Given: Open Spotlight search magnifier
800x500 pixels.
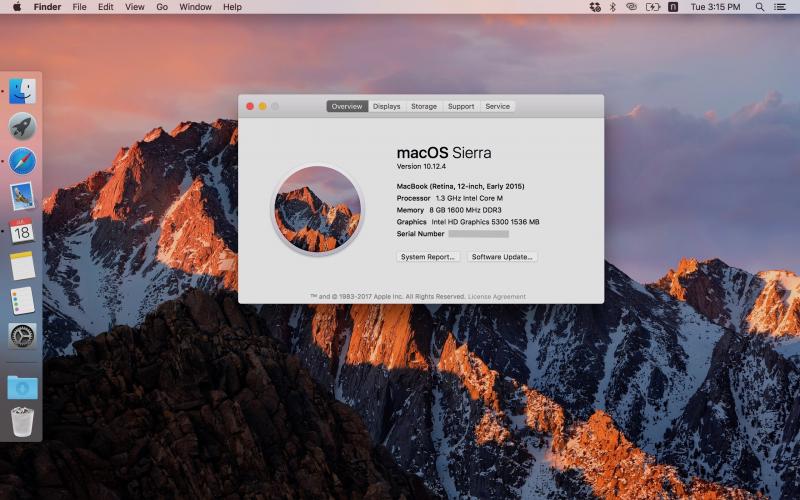Looking at the screenshot, I should coord(760,7).
